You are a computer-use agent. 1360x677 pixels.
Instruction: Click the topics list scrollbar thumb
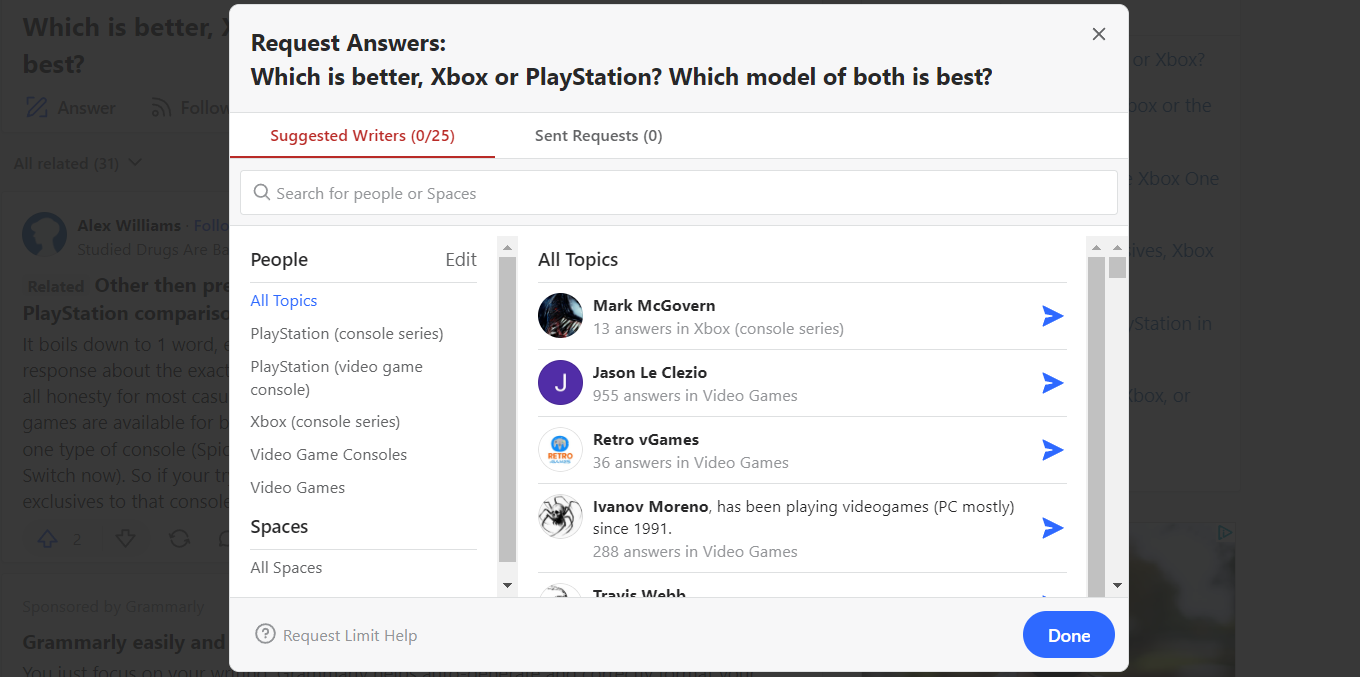pos(507,409)
